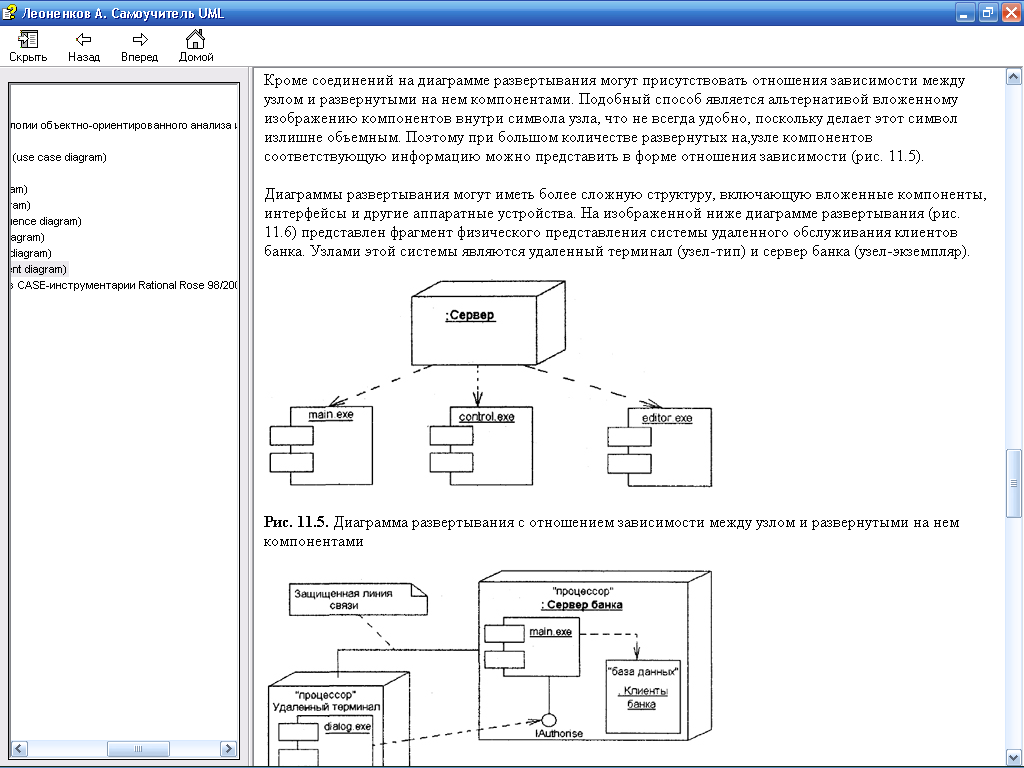
Task: Select the '(use case diagram)' contents entry
Action: [x=59, y=157]
